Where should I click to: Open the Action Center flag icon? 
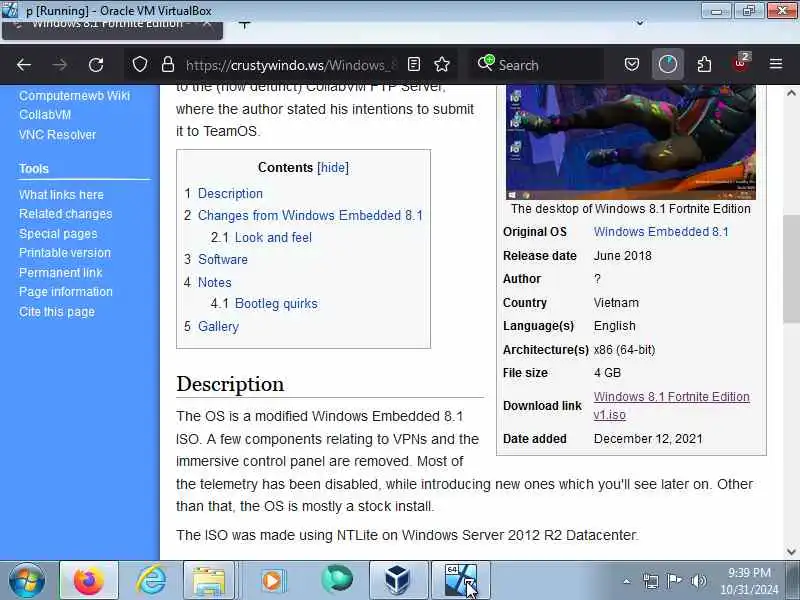pos(674,581)
